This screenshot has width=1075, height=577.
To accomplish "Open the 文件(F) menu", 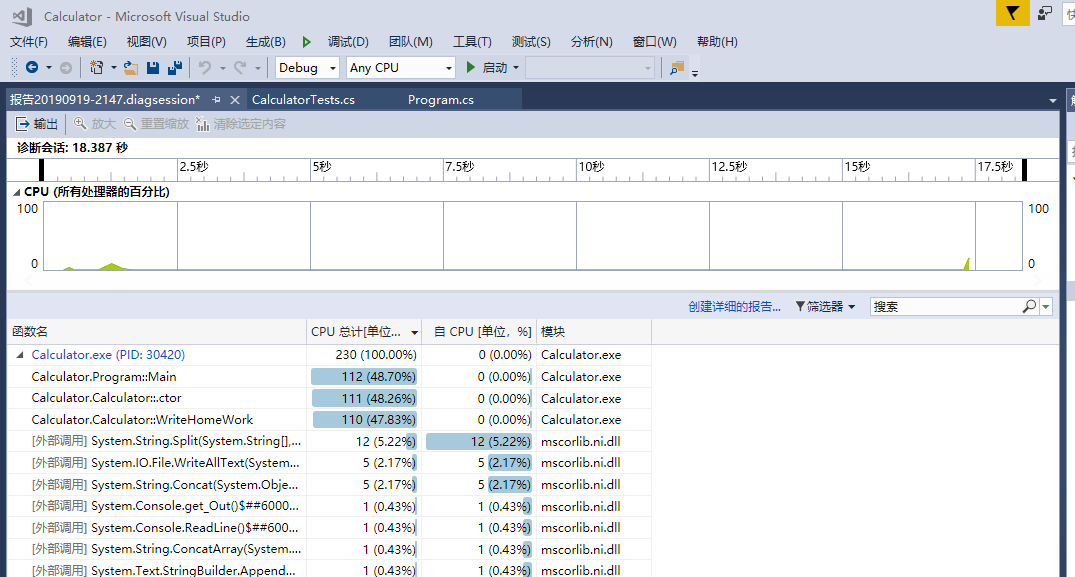I will (x=29, y=42).
